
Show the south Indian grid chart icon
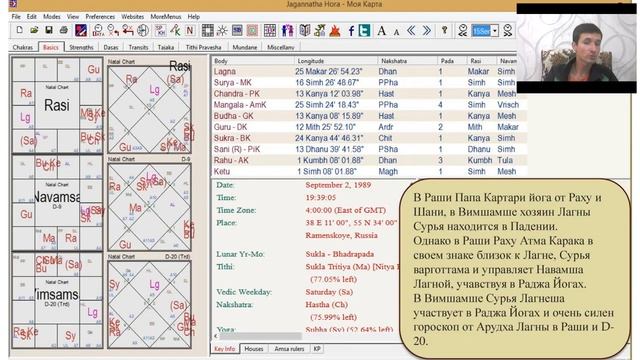coord(207,31)
